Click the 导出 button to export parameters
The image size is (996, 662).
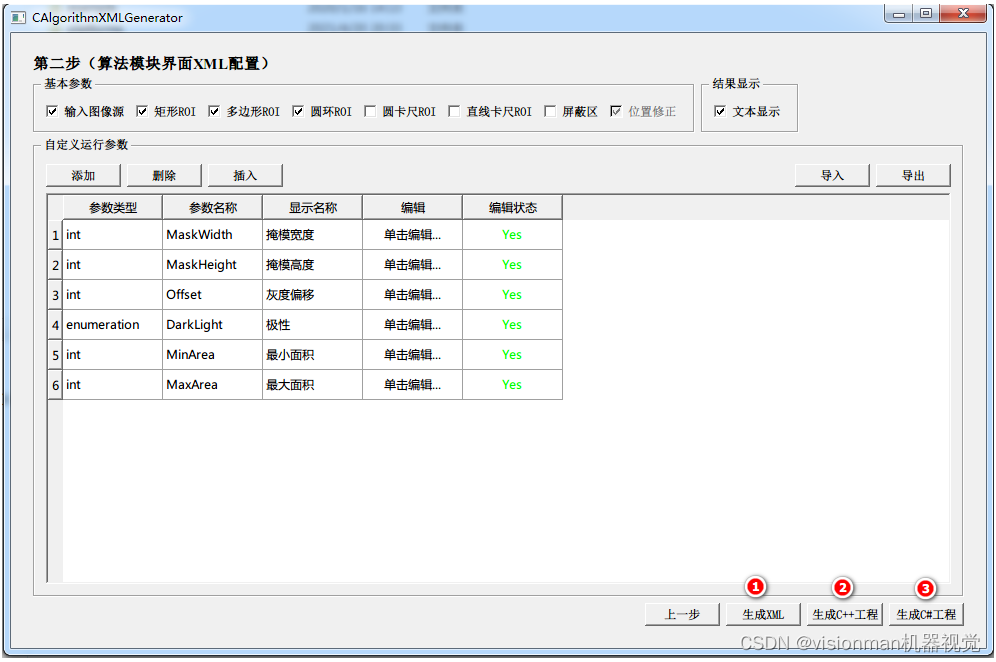[x=913, y=175]
